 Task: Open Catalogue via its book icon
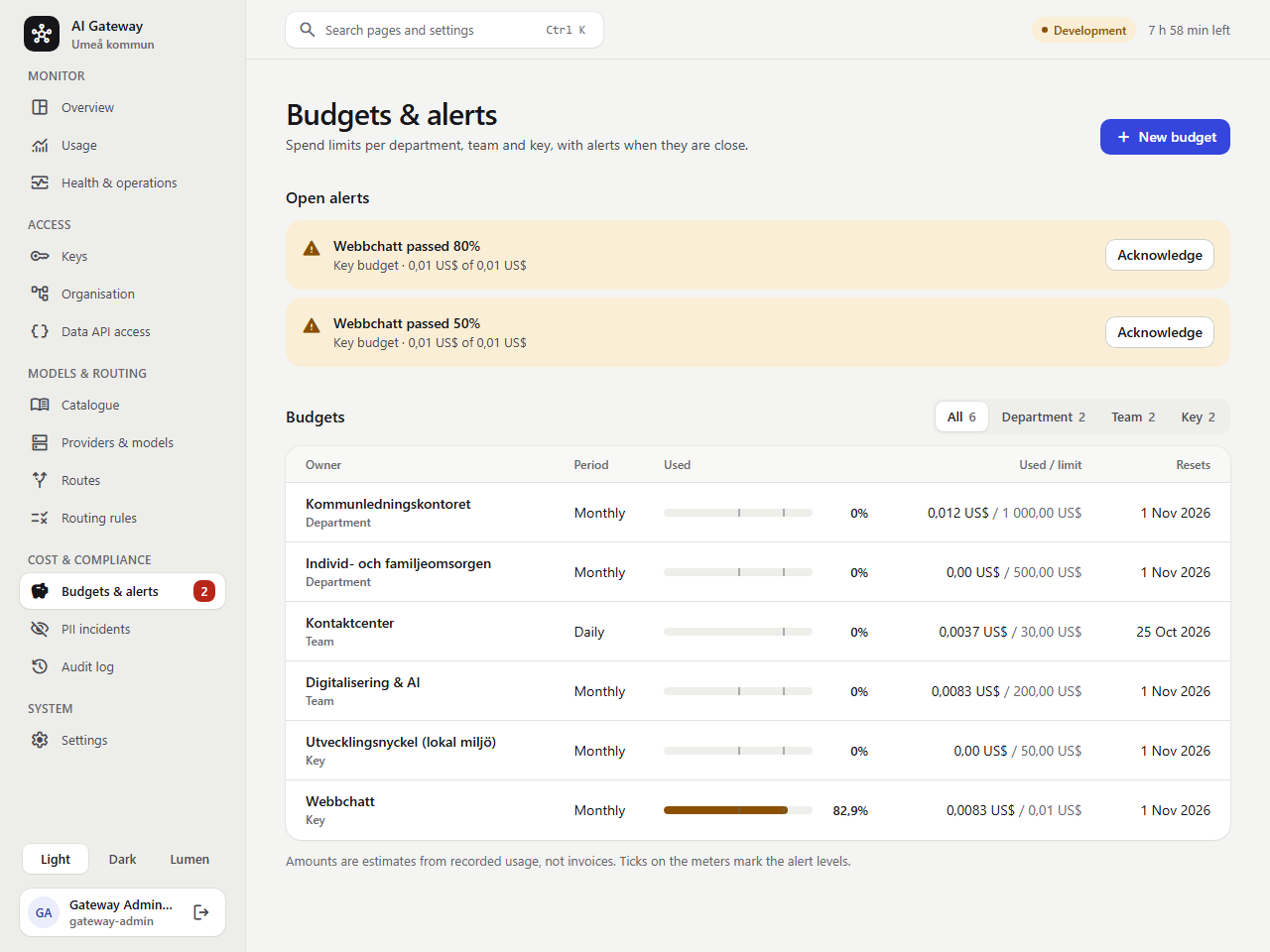pyautogui.click(x=40, y=405)
